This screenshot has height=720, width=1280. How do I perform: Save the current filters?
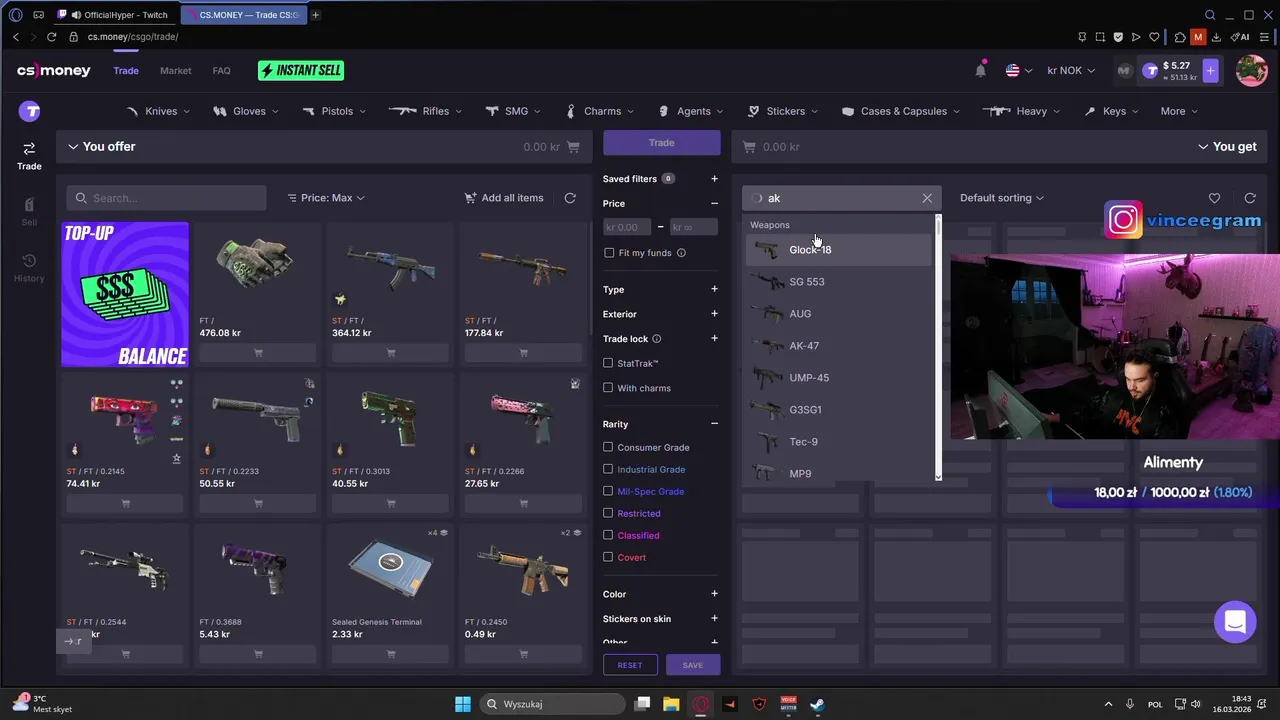coord(693,665)
